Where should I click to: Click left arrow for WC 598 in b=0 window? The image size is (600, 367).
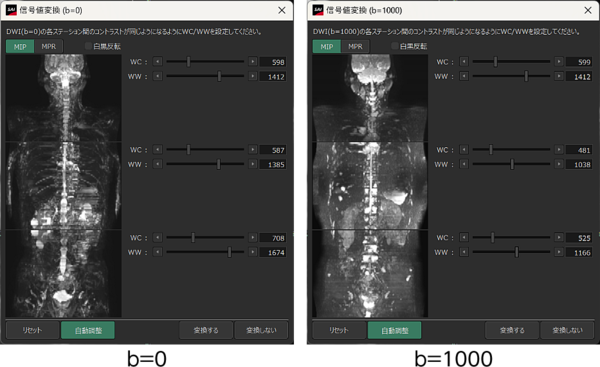tap(157, 61)
